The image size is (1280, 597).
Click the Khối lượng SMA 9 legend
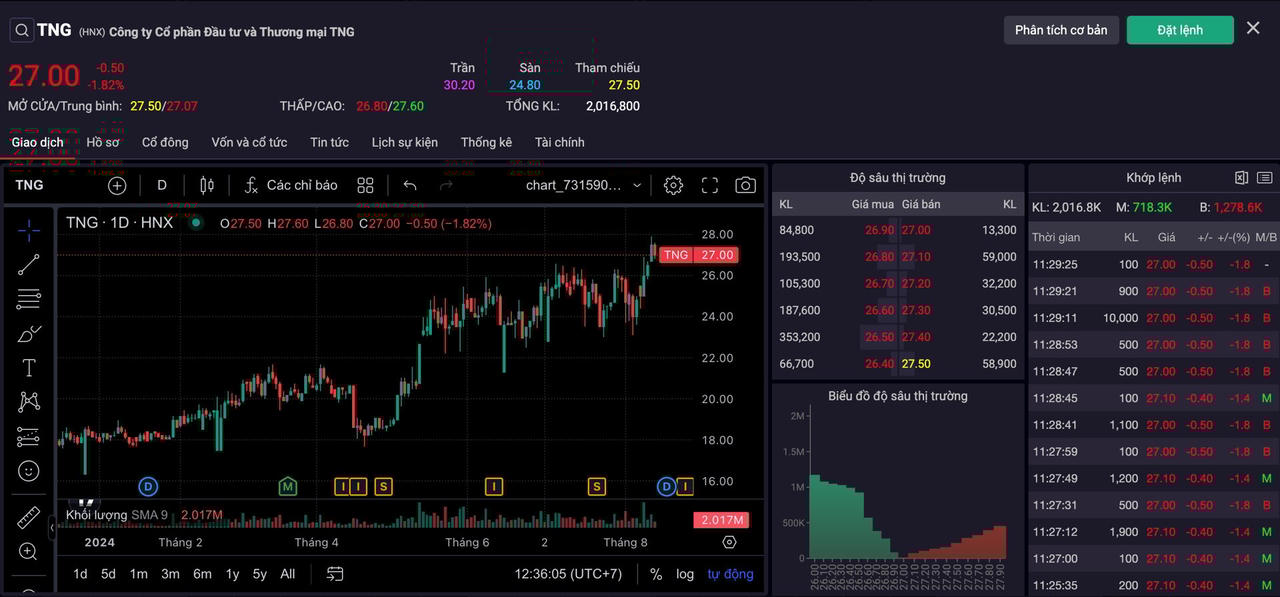tap(117, 515)
